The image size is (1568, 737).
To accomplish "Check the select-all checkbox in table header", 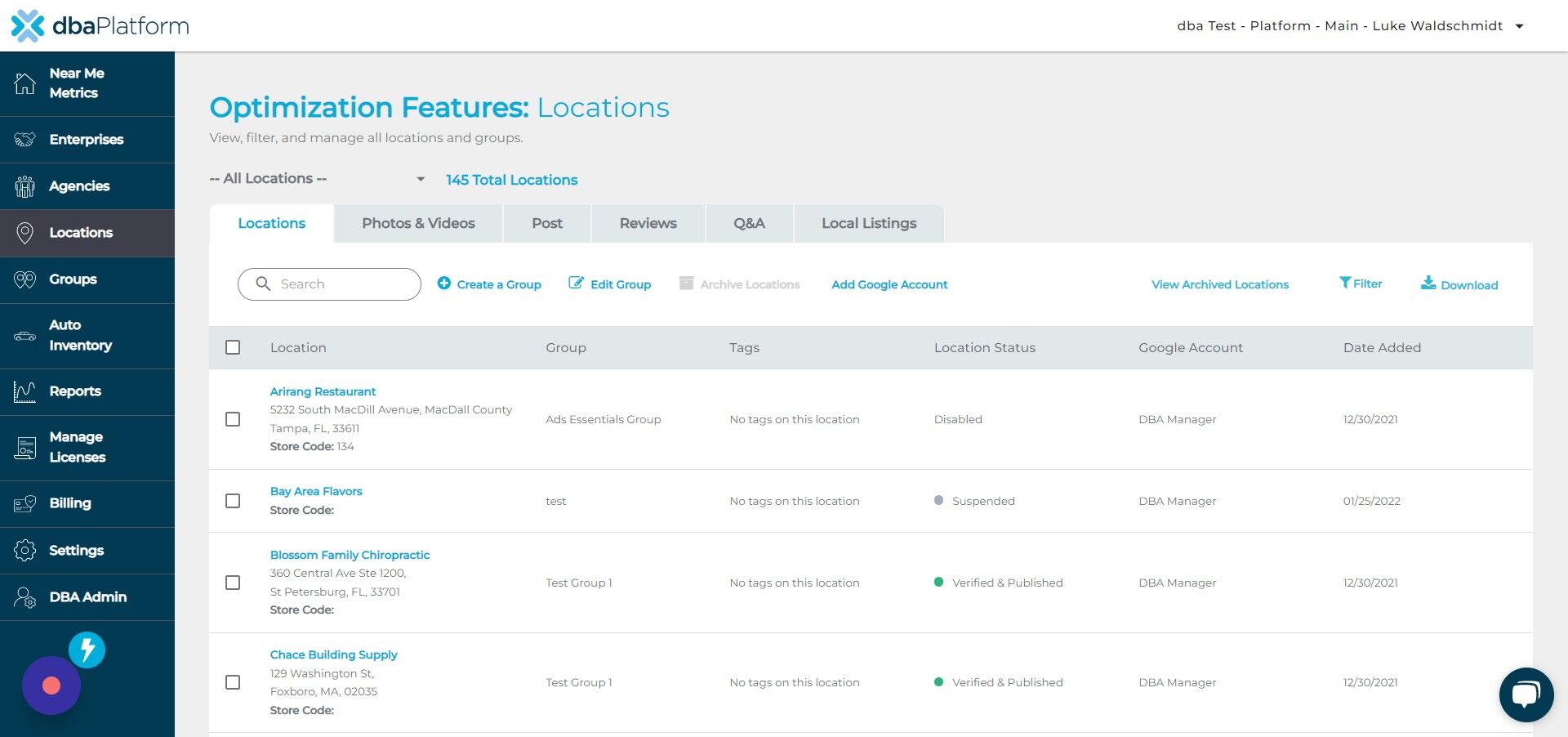I will (x=233, y=347).
